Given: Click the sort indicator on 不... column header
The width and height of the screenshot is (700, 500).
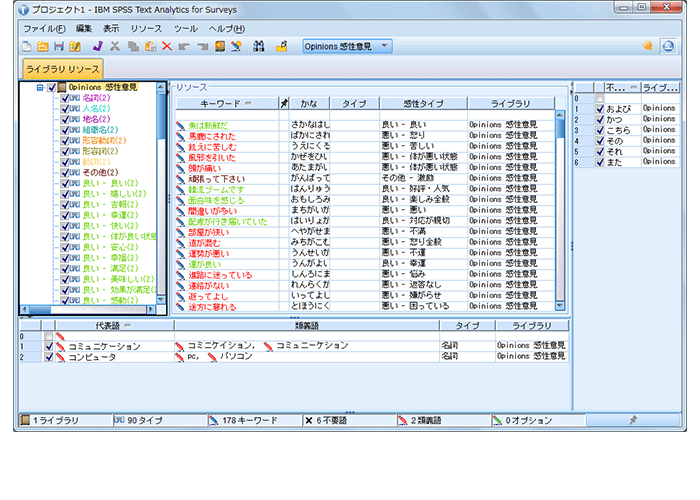Looking at the screenshot, I should pyautogui.click(x=633, y=88).
